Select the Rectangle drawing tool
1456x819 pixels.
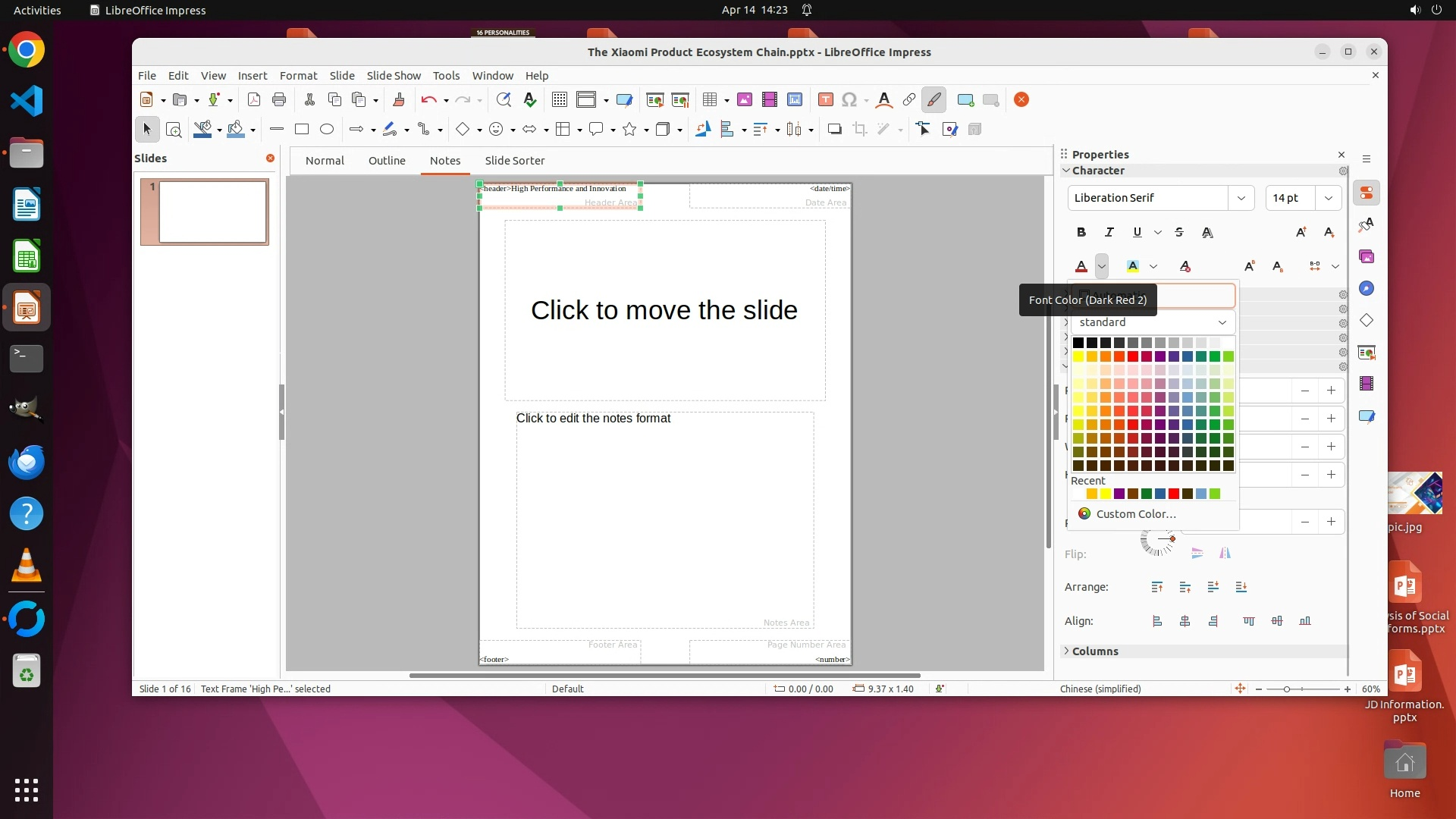click(302, 129)
